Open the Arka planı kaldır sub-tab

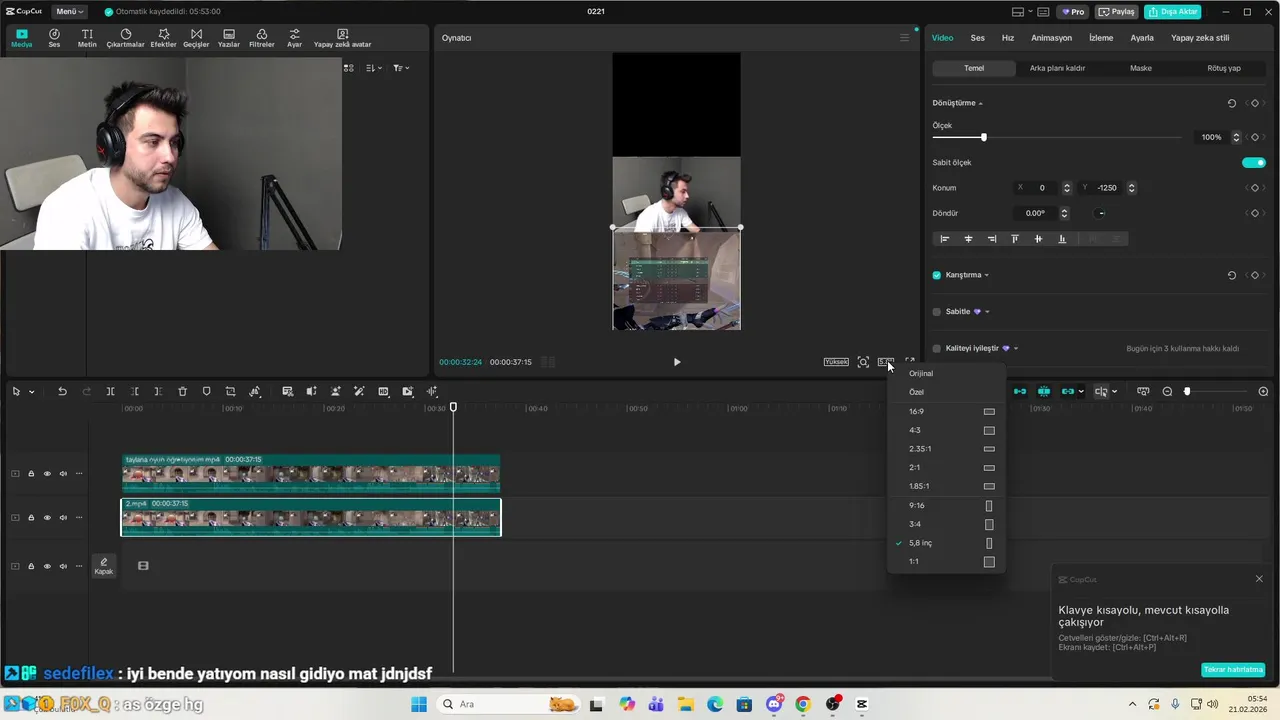tap(1057, 68)
